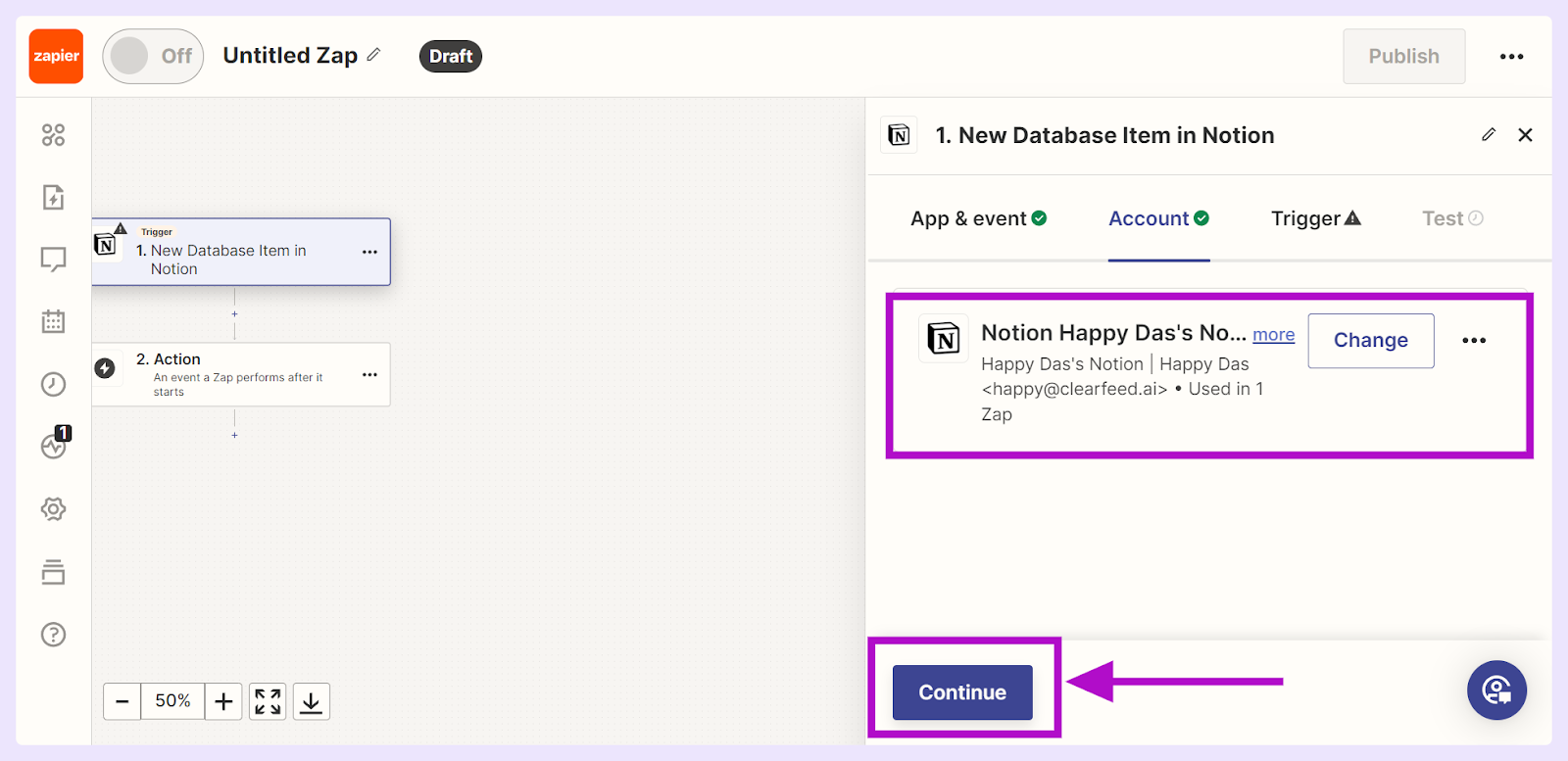Switch to the Trigger tab

click(1316, 218)
